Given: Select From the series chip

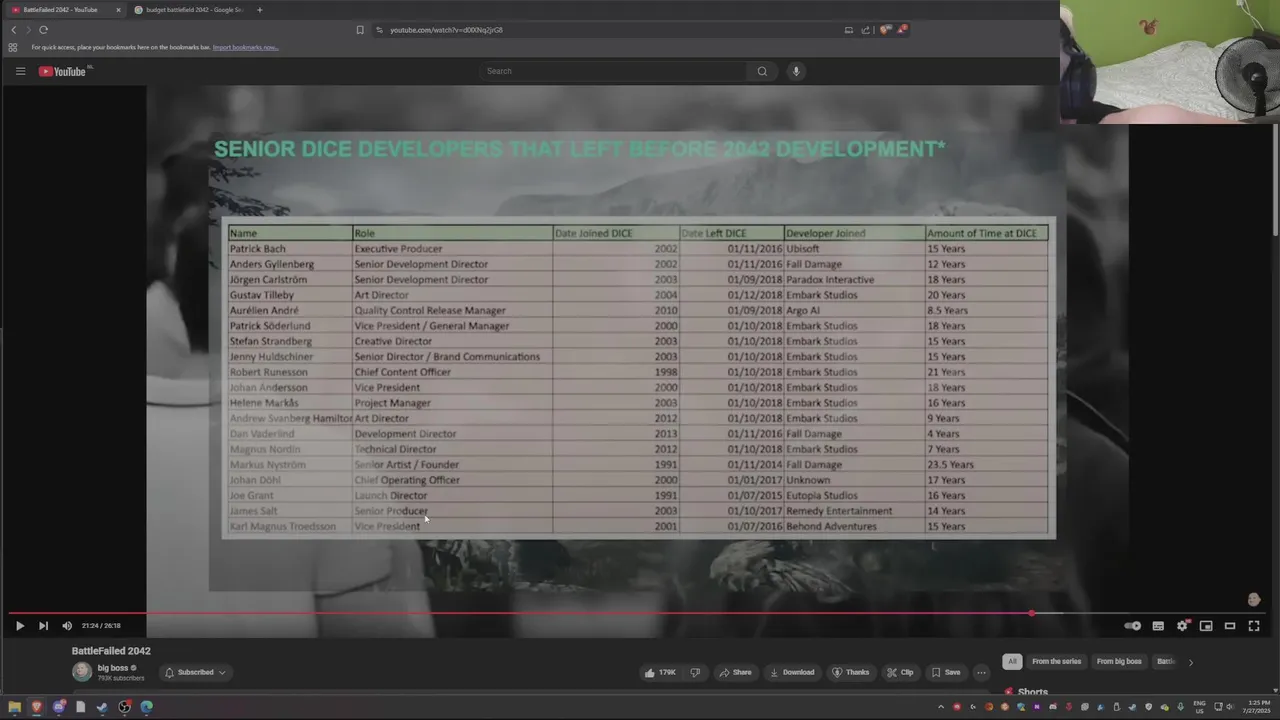Looking at the screenshot, I should [x=1057, y=662].
